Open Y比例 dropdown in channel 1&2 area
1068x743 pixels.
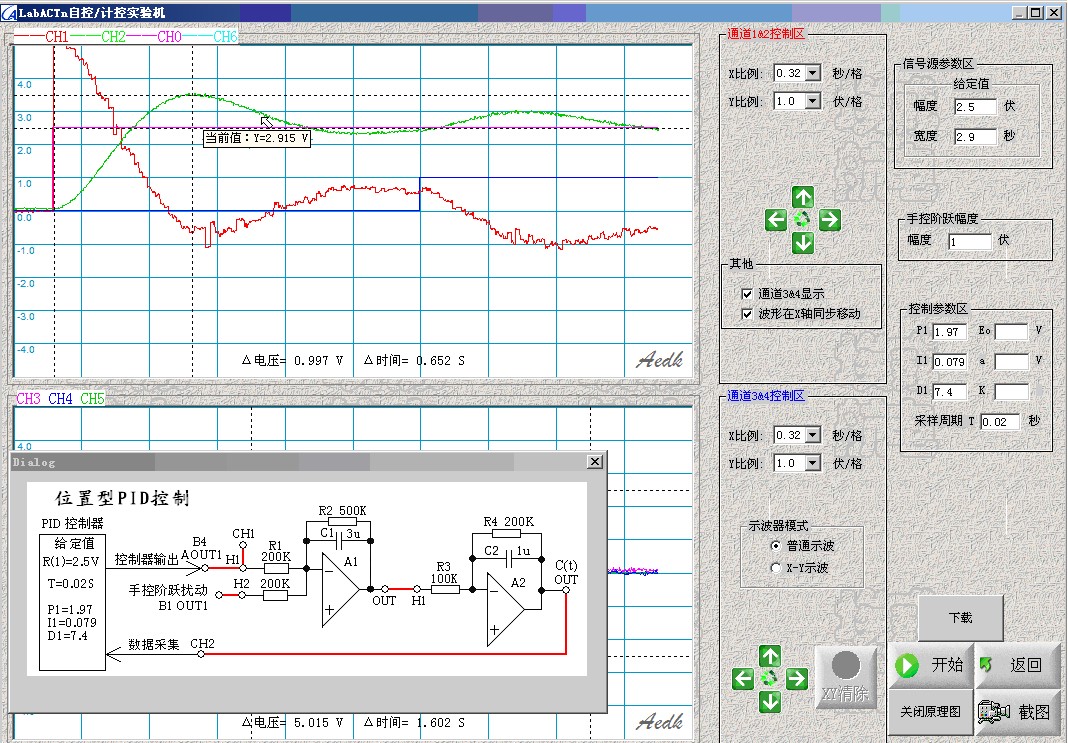point(812,101)
